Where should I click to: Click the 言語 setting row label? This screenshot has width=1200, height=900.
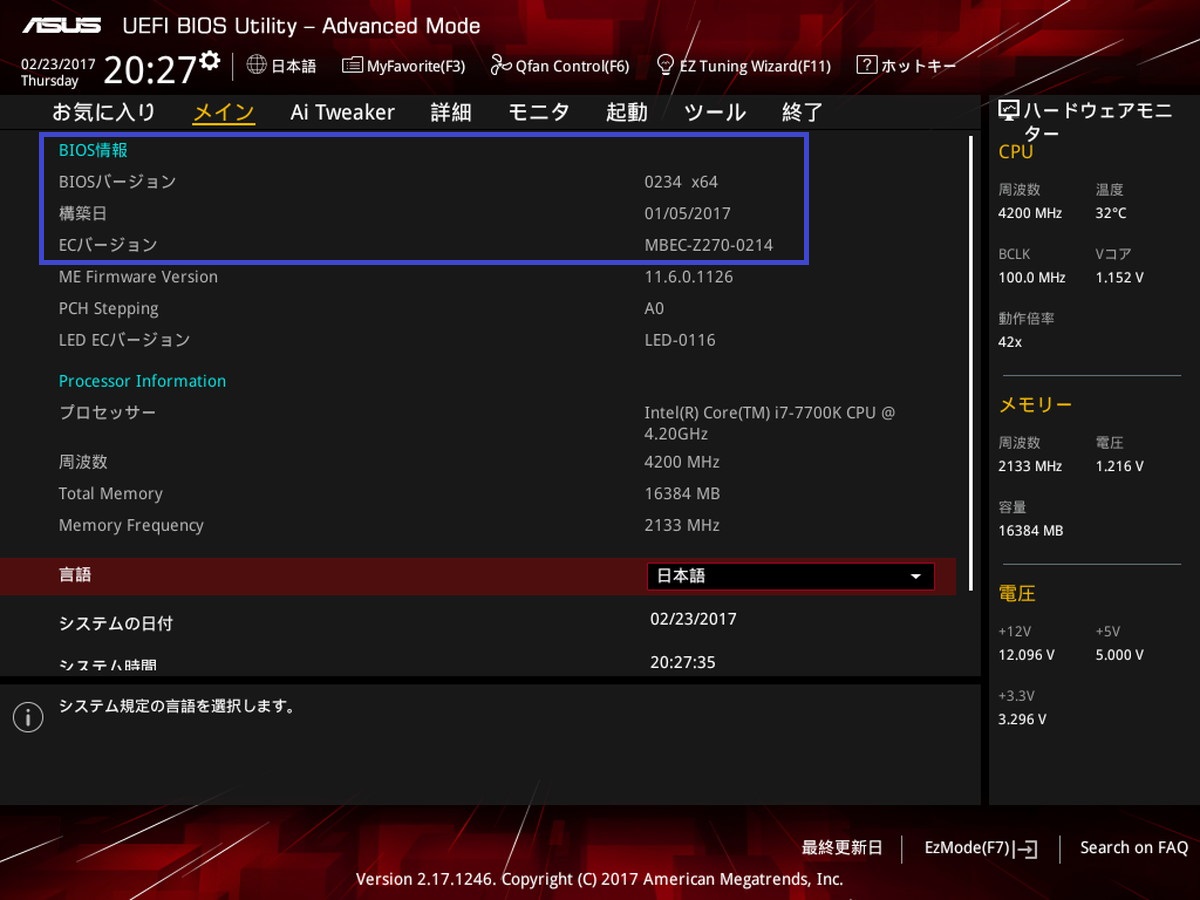(75, 575)
